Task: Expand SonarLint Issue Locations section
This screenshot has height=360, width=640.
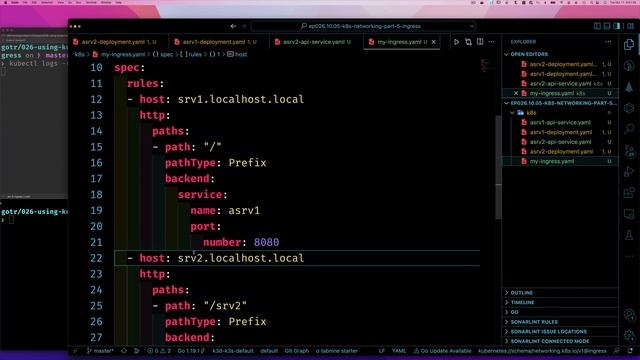Action: coord(560,331)
